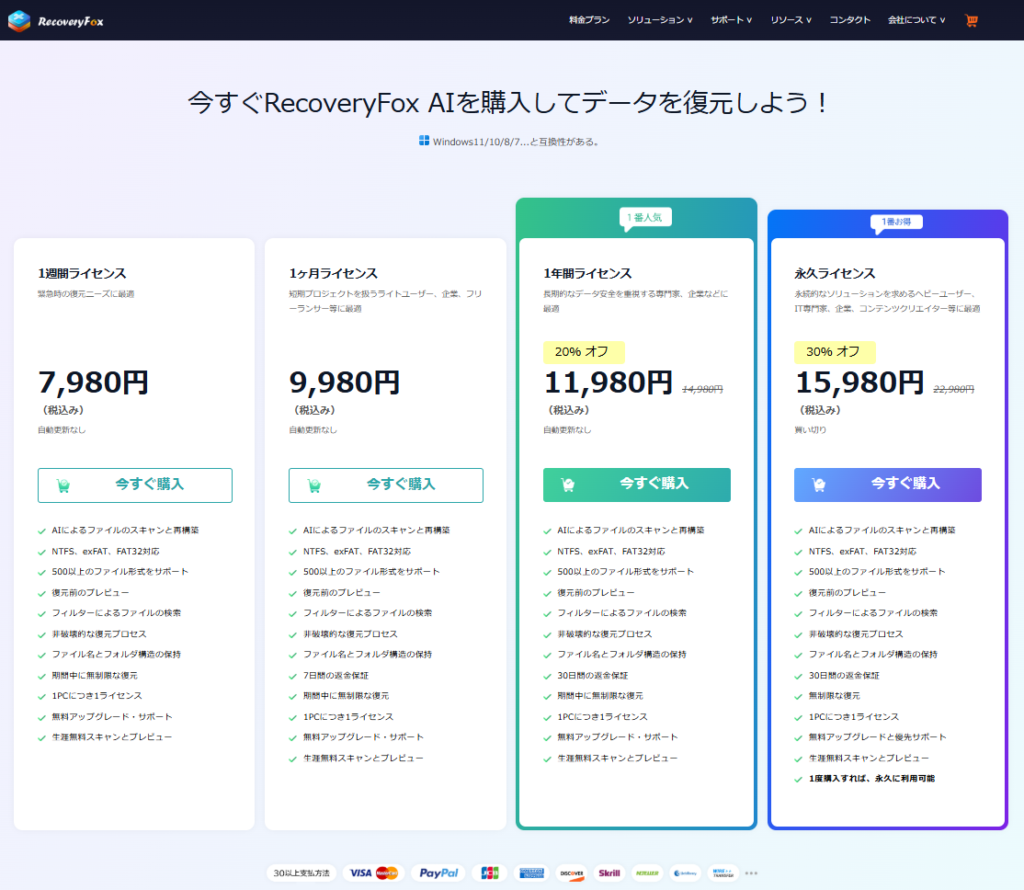Click the VISA Mastercard payment badge

click(374, 873)
